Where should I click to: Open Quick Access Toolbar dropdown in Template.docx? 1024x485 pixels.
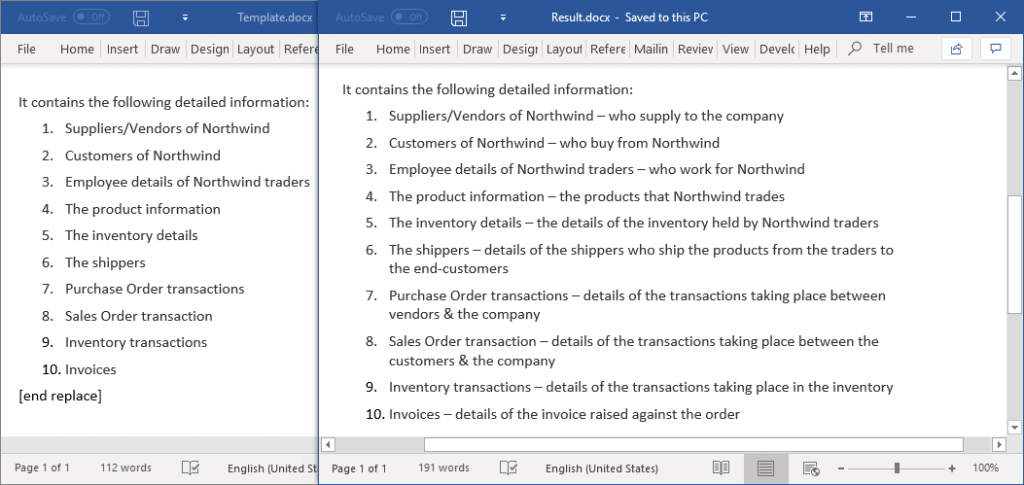point(185,18)
